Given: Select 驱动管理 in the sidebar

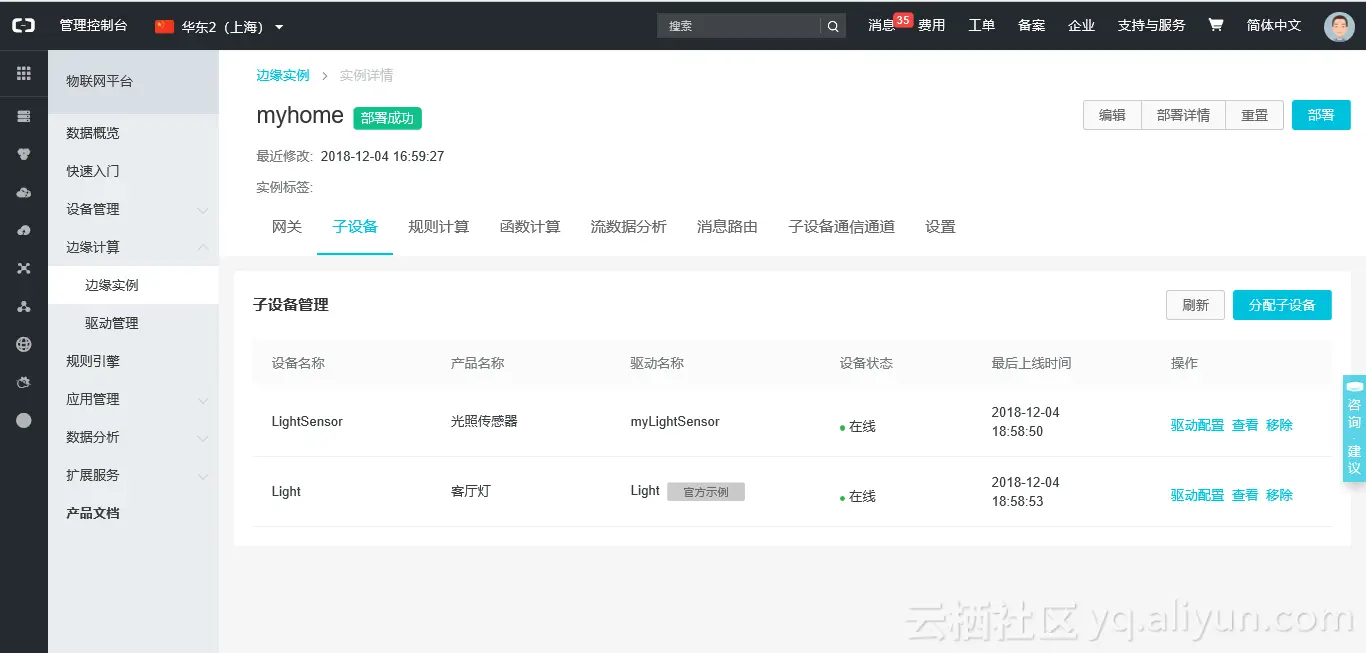Looking at the screenshot, I should tap(133, 323).
